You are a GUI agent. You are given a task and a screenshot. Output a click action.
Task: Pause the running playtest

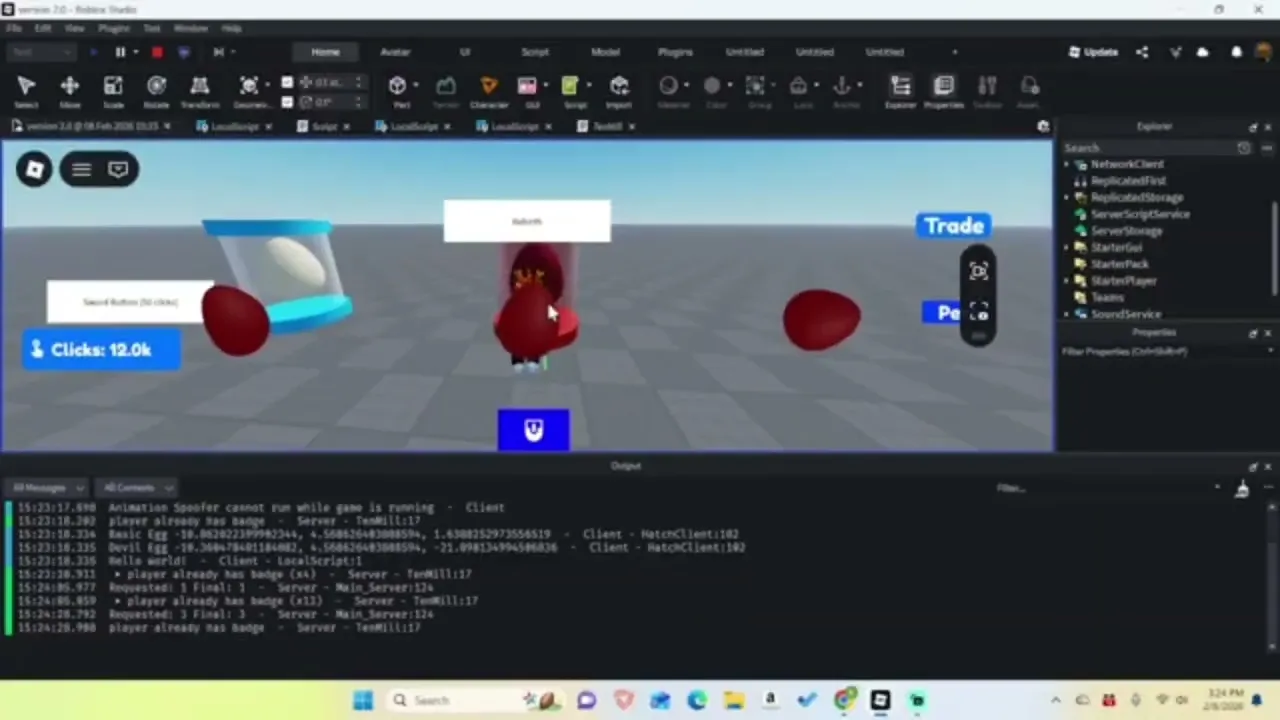tap(121, 52)
